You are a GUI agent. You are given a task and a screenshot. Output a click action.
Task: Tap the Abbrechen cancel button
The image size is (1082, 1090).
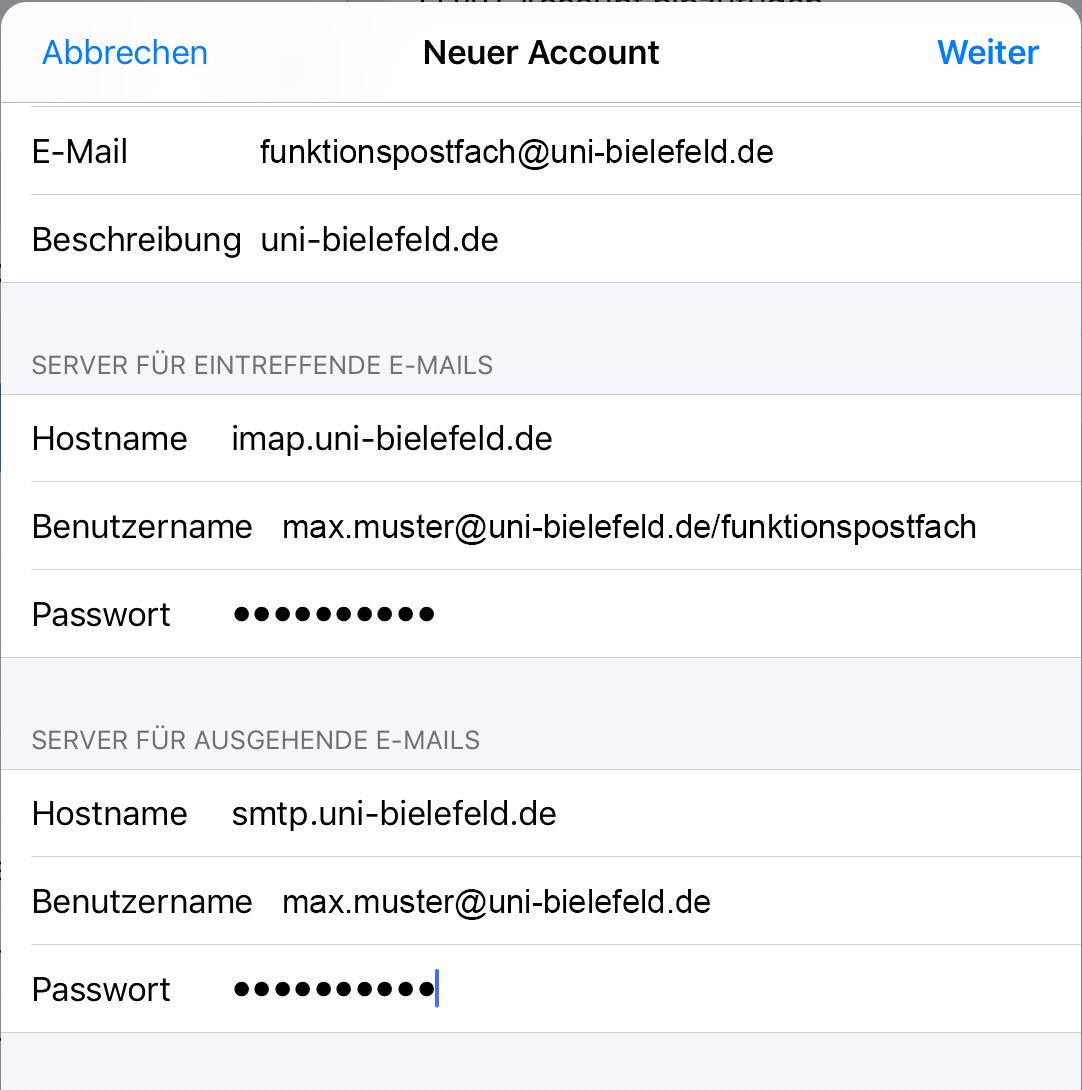125,53
